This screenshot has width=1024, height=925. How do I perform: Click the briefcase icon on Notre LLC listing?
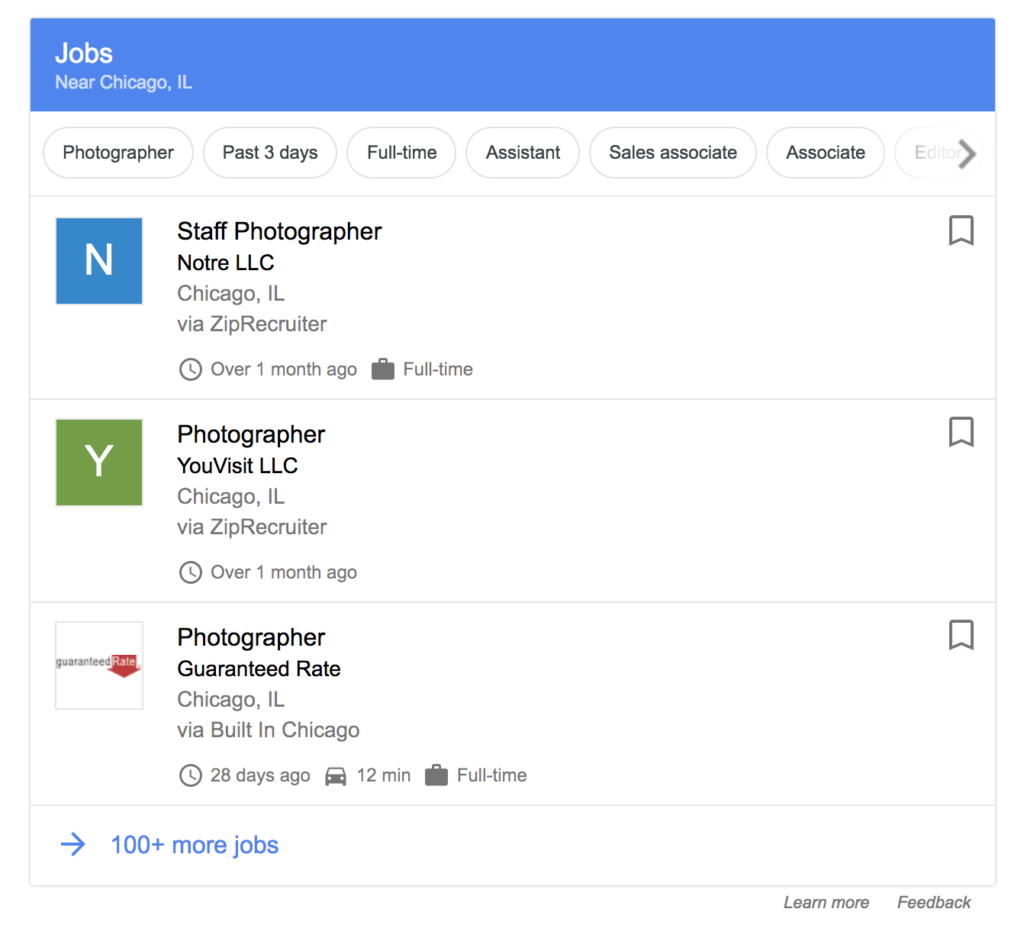click(382, 370)
